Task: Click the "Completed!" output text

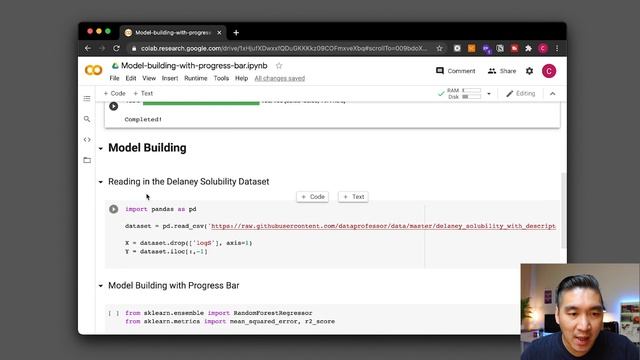Action: (143, 120)
